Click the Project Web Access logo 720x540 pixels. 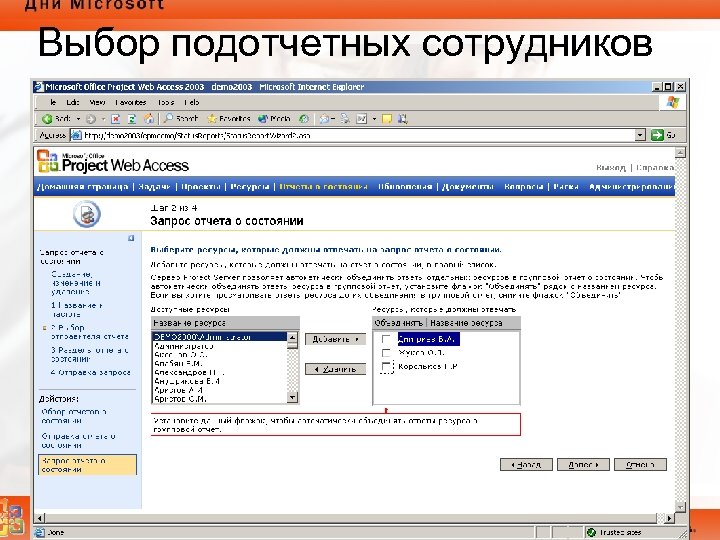point(113,162)
